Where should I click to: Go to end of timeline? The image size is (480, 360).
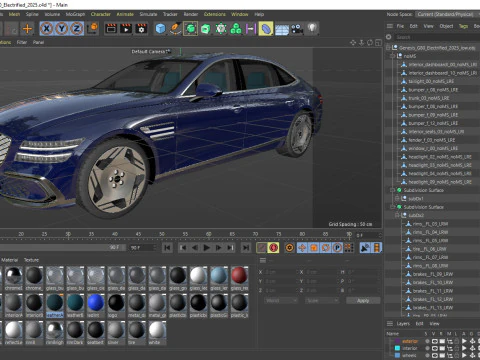246,248
